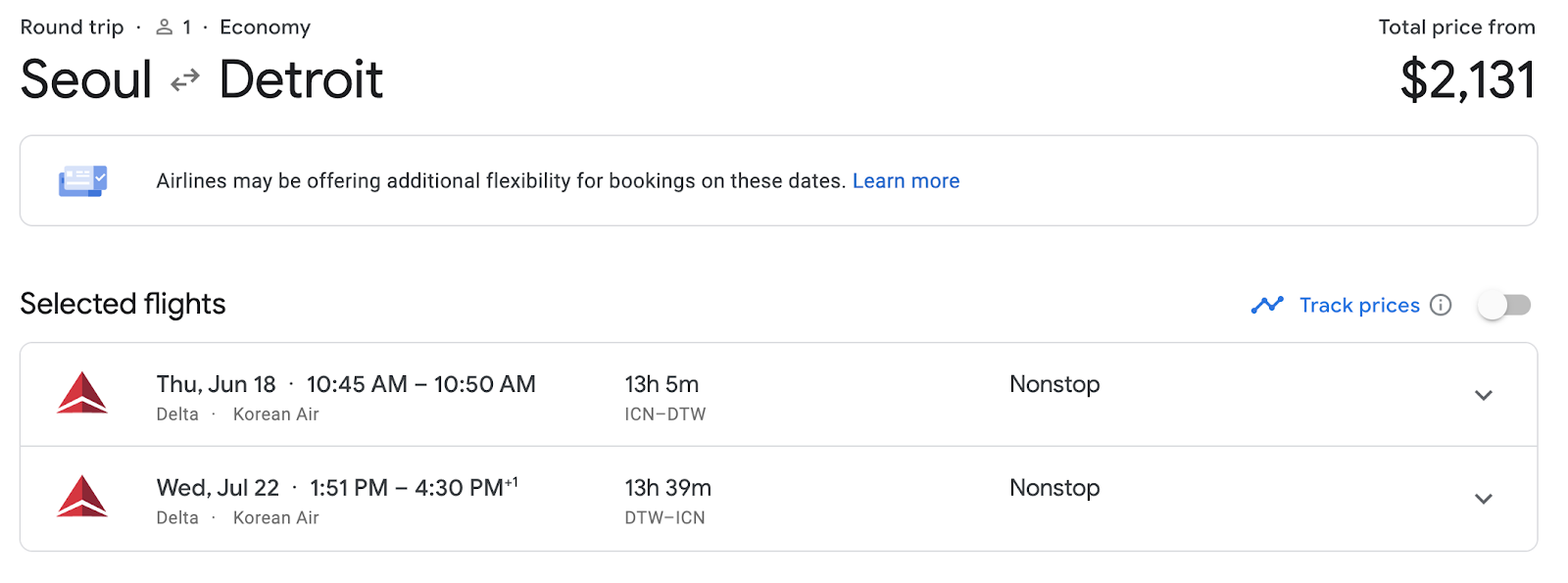
Task: Click the $2,131 total price
Action: [1467, 80]
